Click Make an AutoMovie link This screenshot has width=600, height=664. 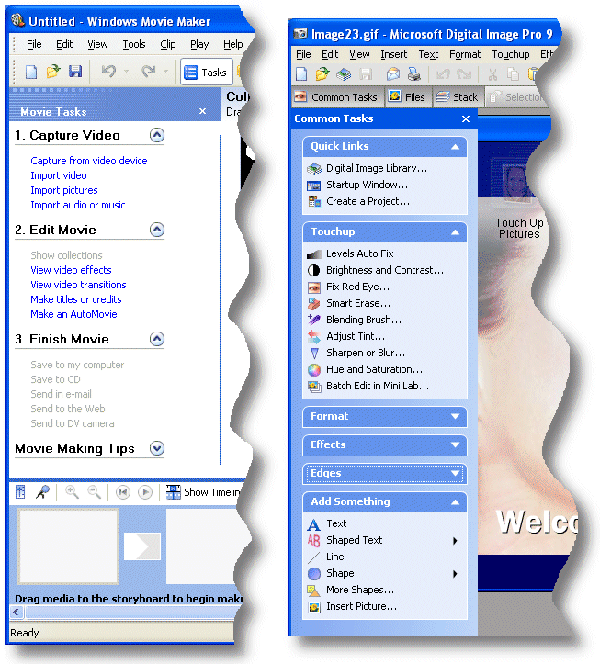74,314
